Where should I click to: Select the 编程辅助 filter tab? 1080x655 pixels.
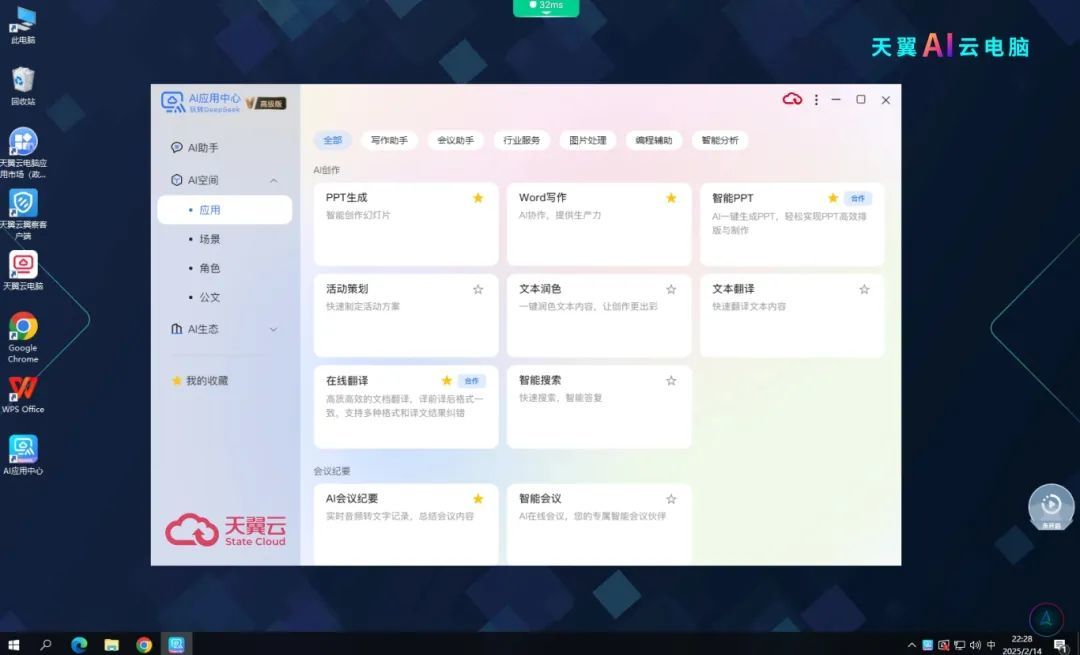tap(654, 141)
